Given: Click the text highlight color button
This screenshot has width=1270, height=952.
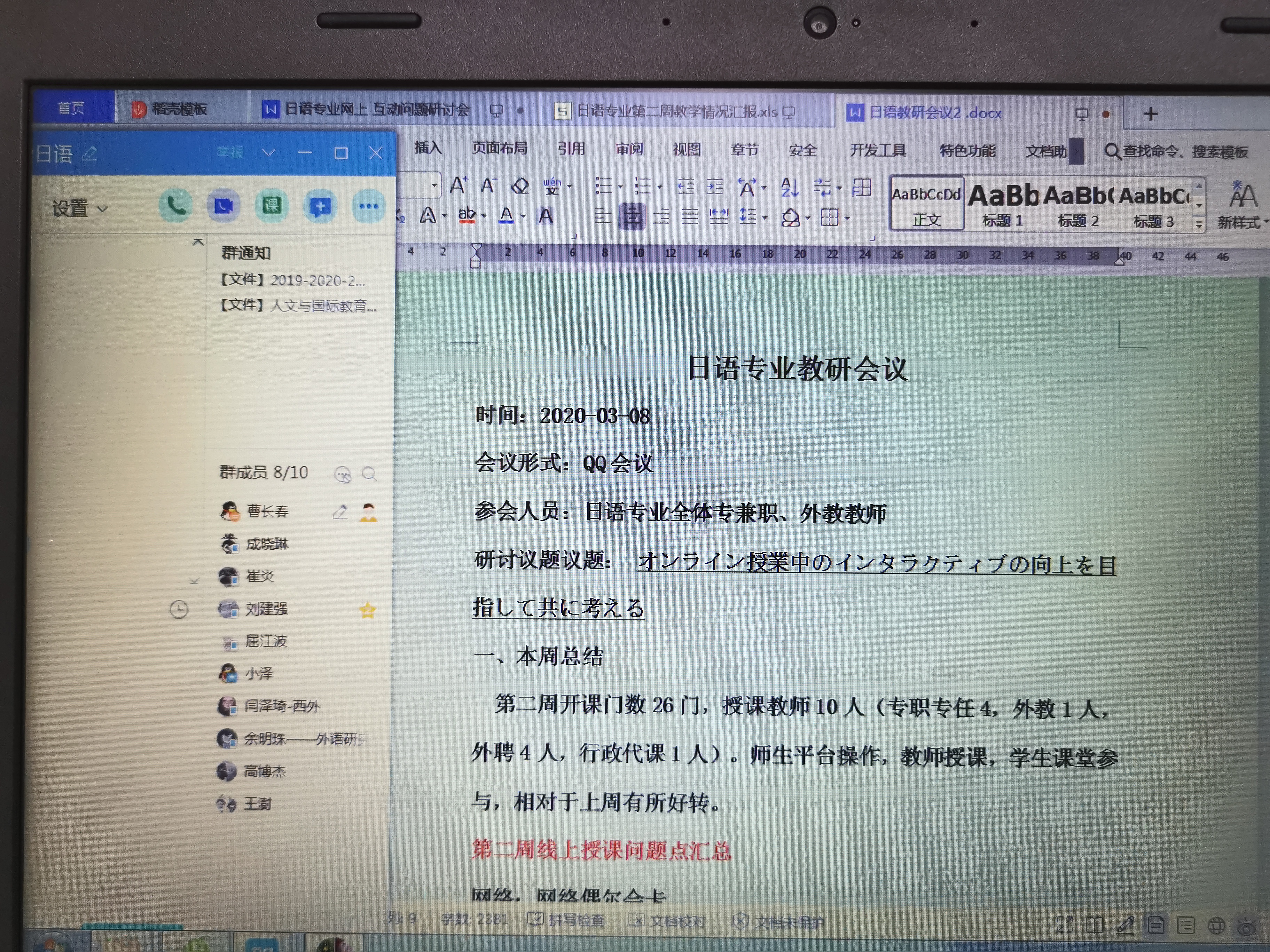Looking at the screenshot, I should [x=467, y=216].
